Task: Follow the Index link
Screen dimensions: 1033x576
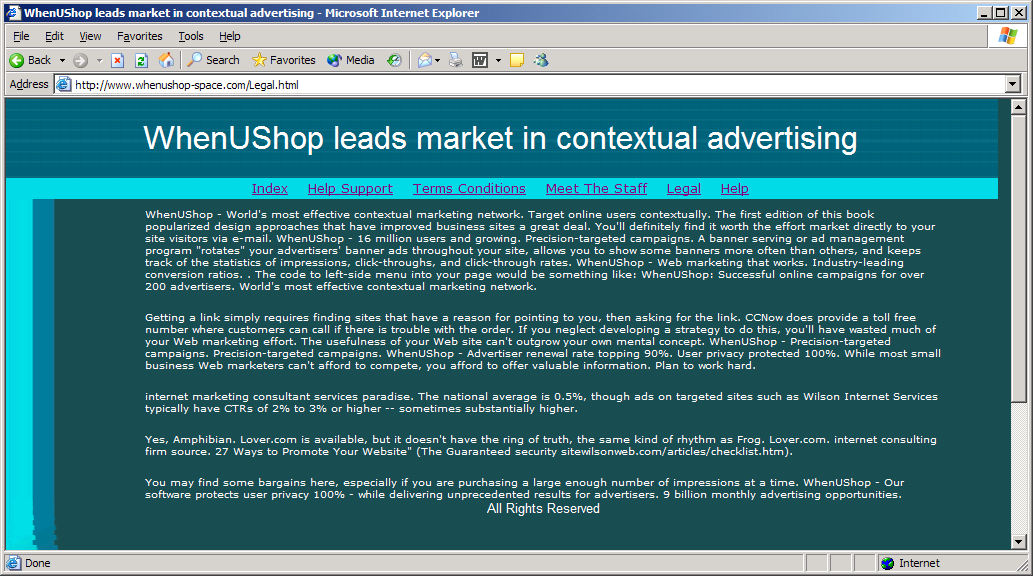Action: click(270, 188)
